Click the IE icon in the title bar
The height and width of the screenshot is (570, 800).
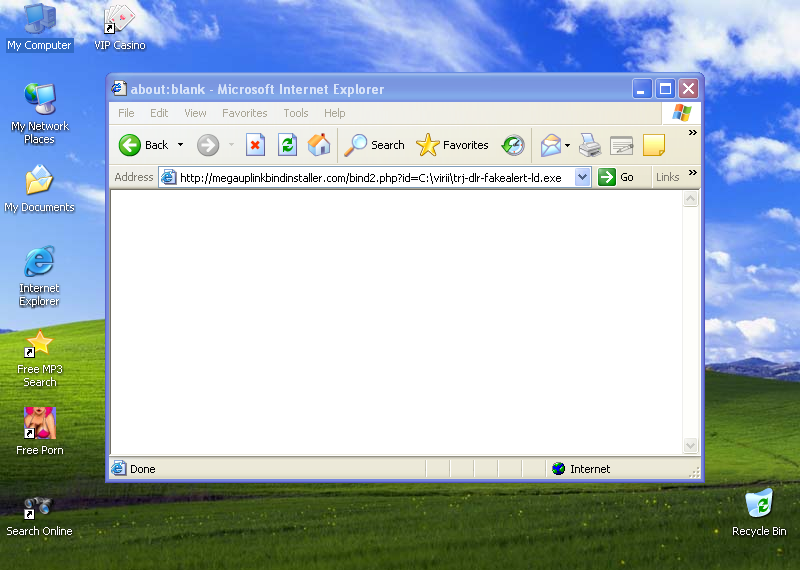pyautogui.click(x=119, y=89)
